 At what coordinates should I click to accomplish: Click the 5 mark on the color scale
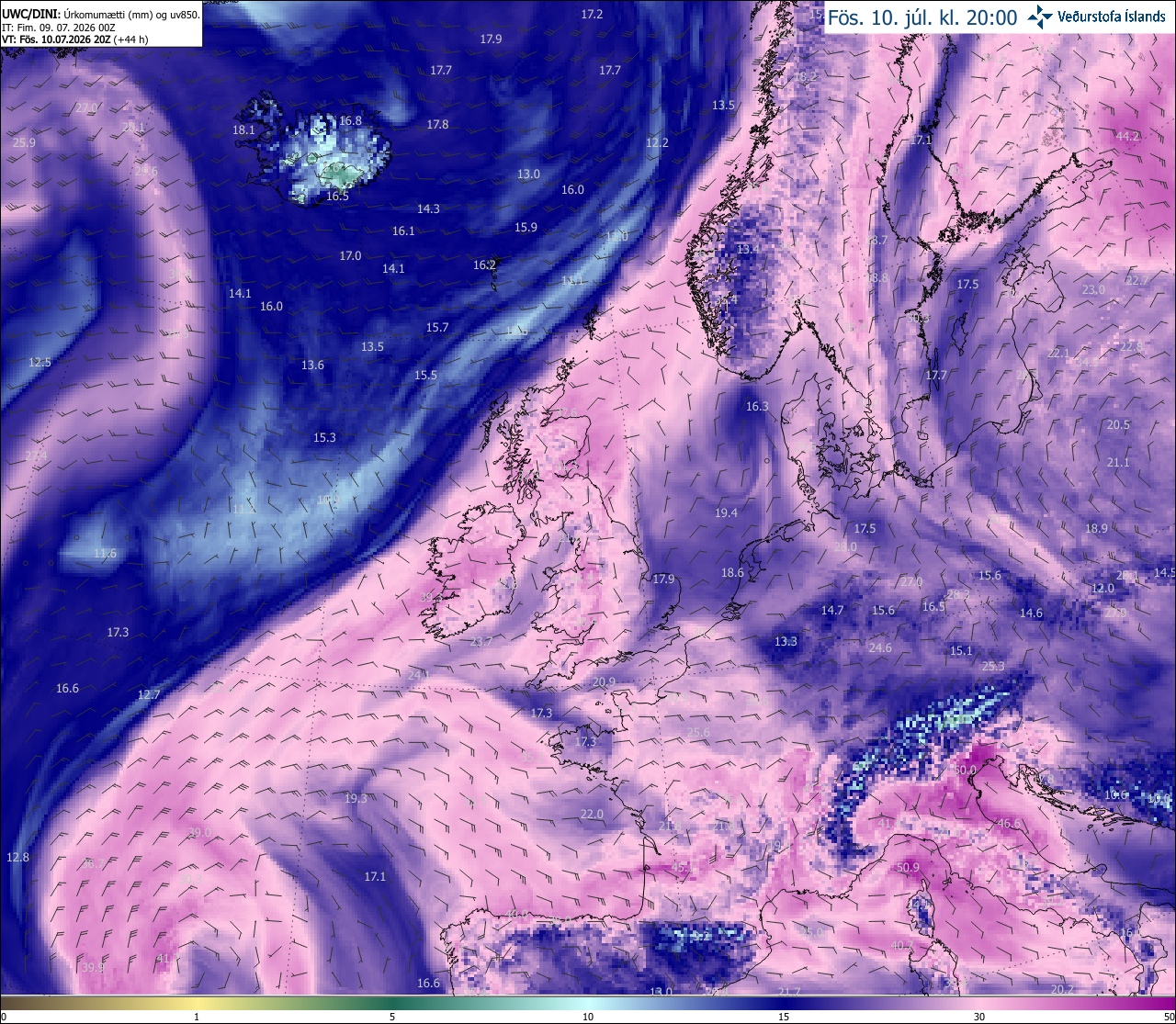[392, 1017]
